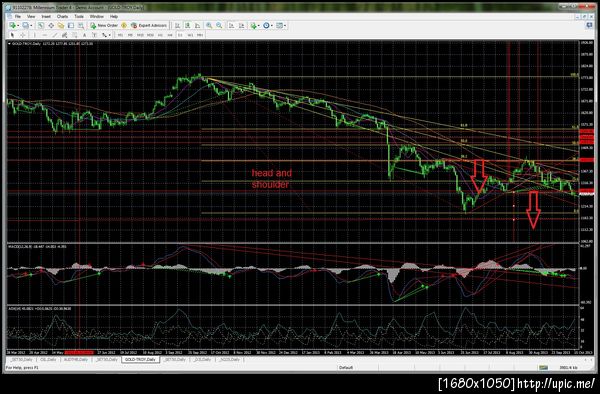The width and height of the screenshot is (600, 394).
Task: Open the Charts menu
Action: pos(62,16)
